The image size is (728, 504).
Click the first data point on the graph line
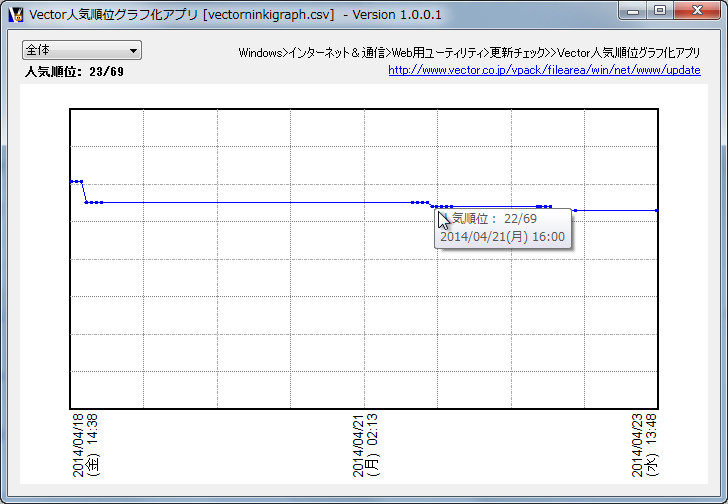[x=72, y=181]
